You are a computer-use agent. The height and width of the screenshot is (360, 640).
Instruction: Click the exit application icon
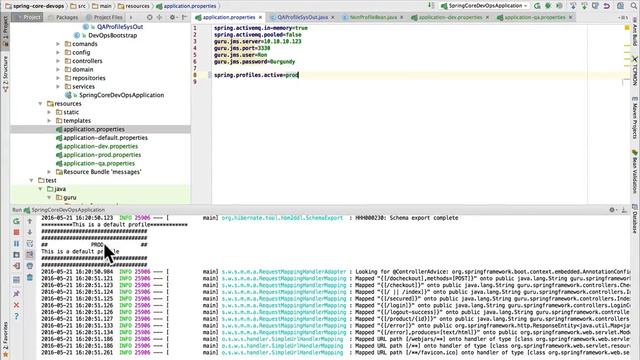(x=16, y=266)
